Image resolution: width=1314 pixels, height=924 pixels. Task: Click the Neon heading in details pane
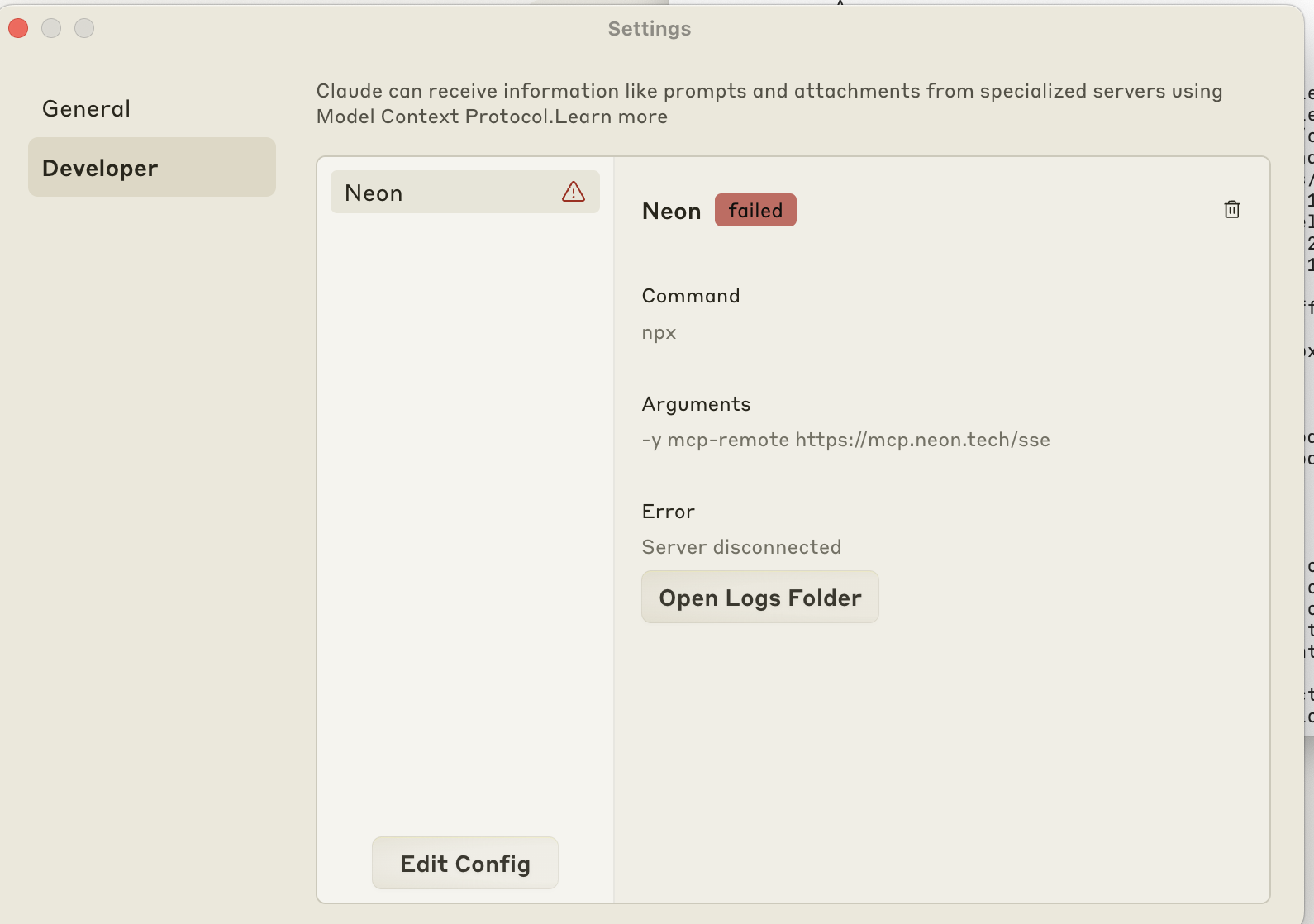click(671, 211)
